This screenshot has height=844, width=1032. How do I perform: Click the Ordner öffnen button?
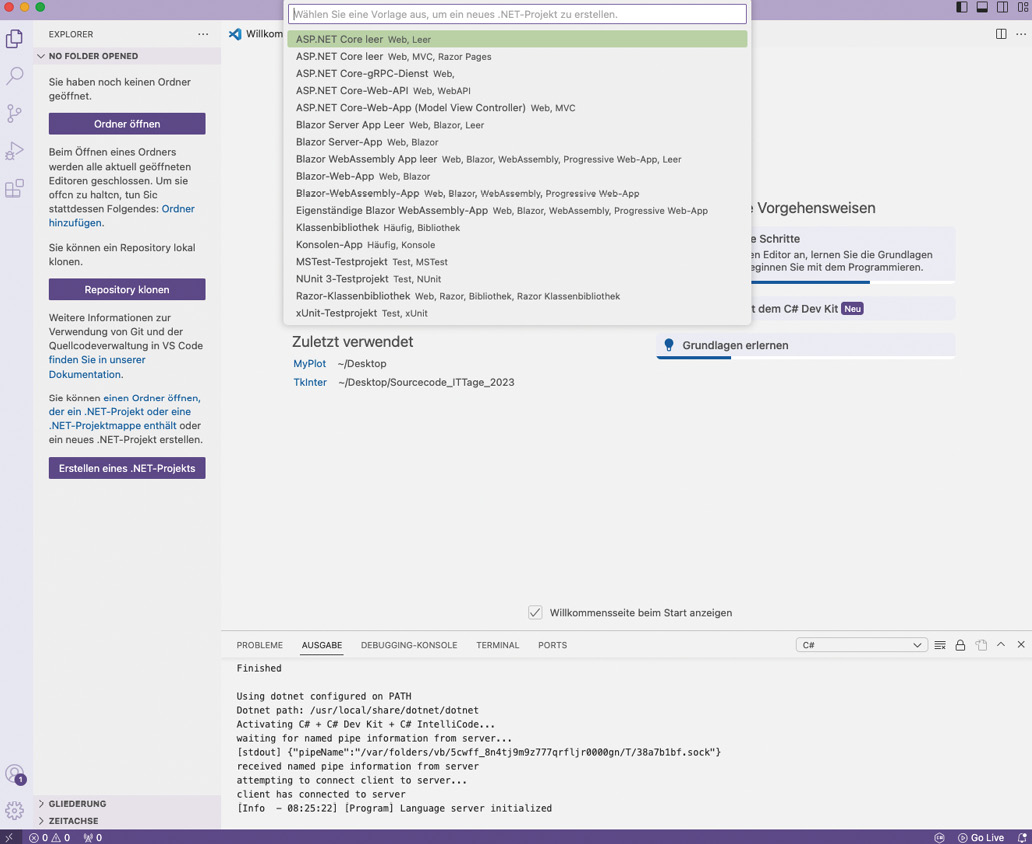pyautogui.click(x=127, y=124)
